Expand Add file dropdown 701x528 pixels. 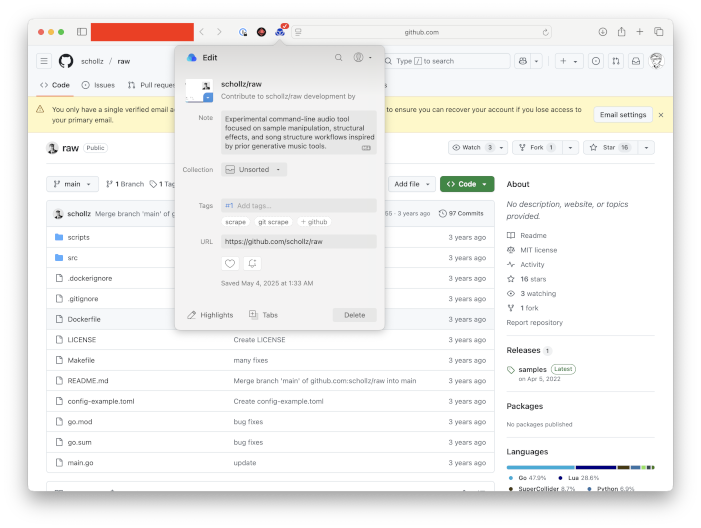pyautogui.click(x=412, y=184)
